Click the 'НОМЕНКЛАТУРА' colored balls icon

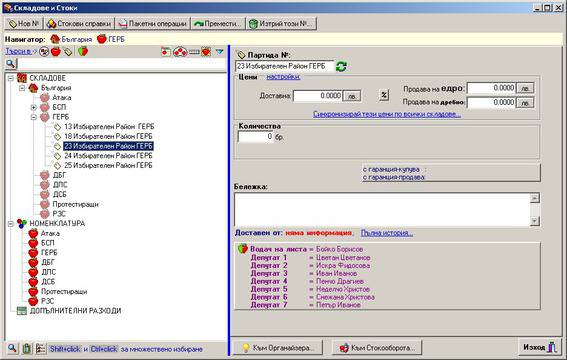(x=22, y=224)
